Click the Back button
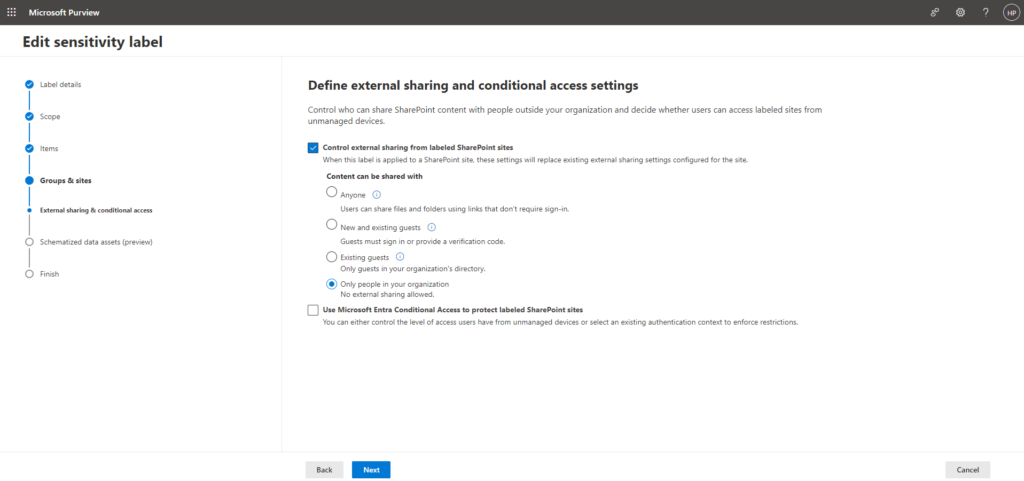This screenshot has width=1024, height=481. pos(324,469)
